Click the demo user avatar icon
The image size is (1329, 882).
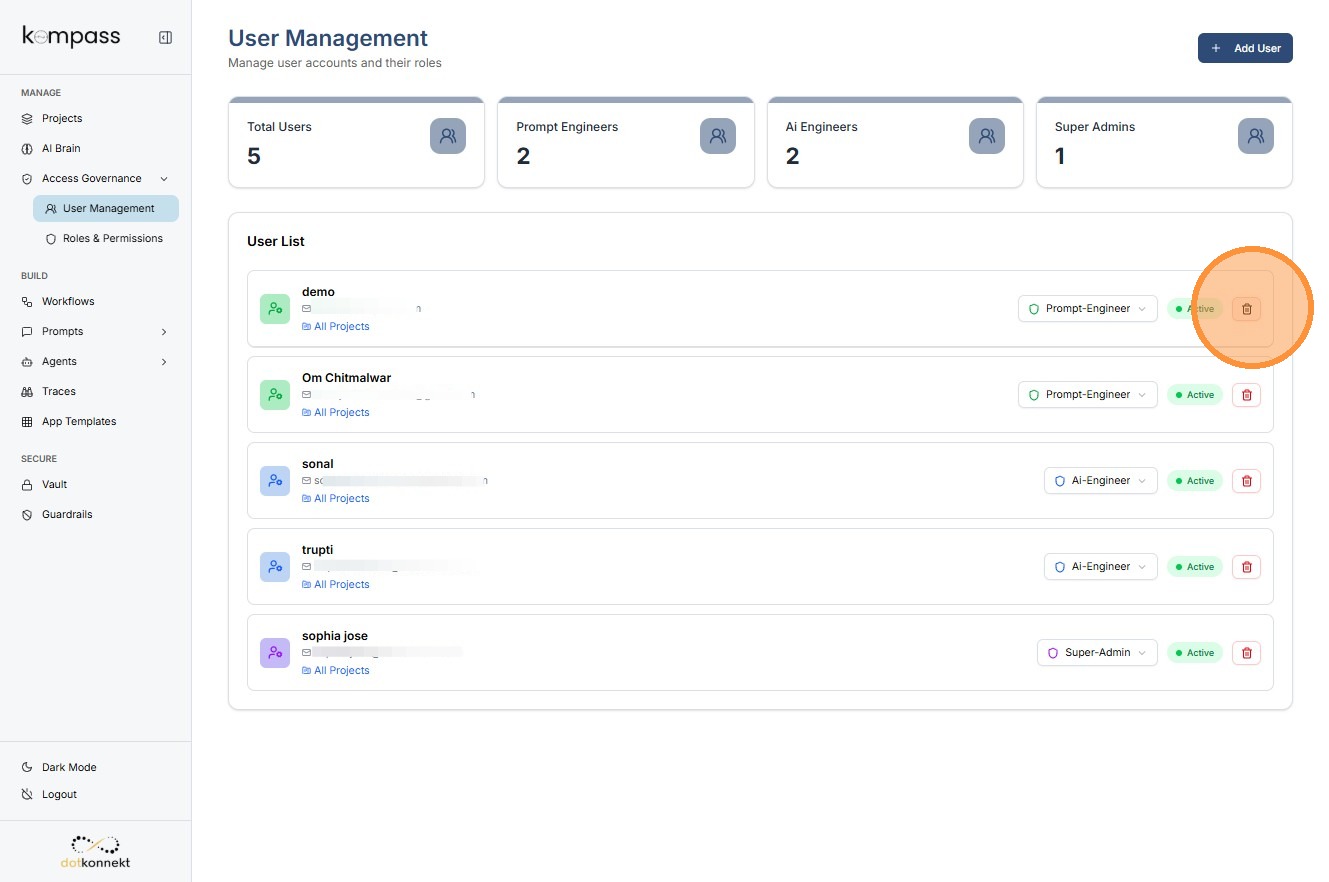tap(275, 309)
